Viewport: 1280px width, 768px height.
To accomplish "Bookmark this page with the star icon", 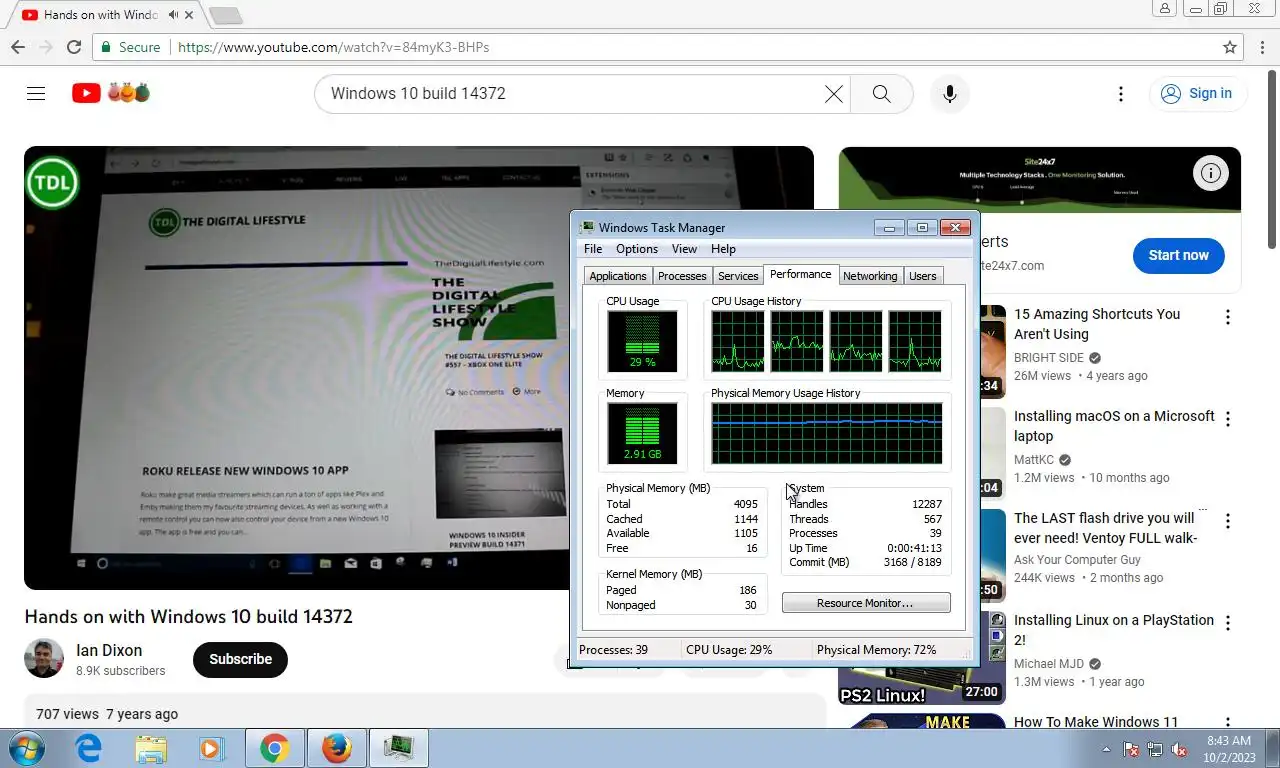I will pos(1230,47).
